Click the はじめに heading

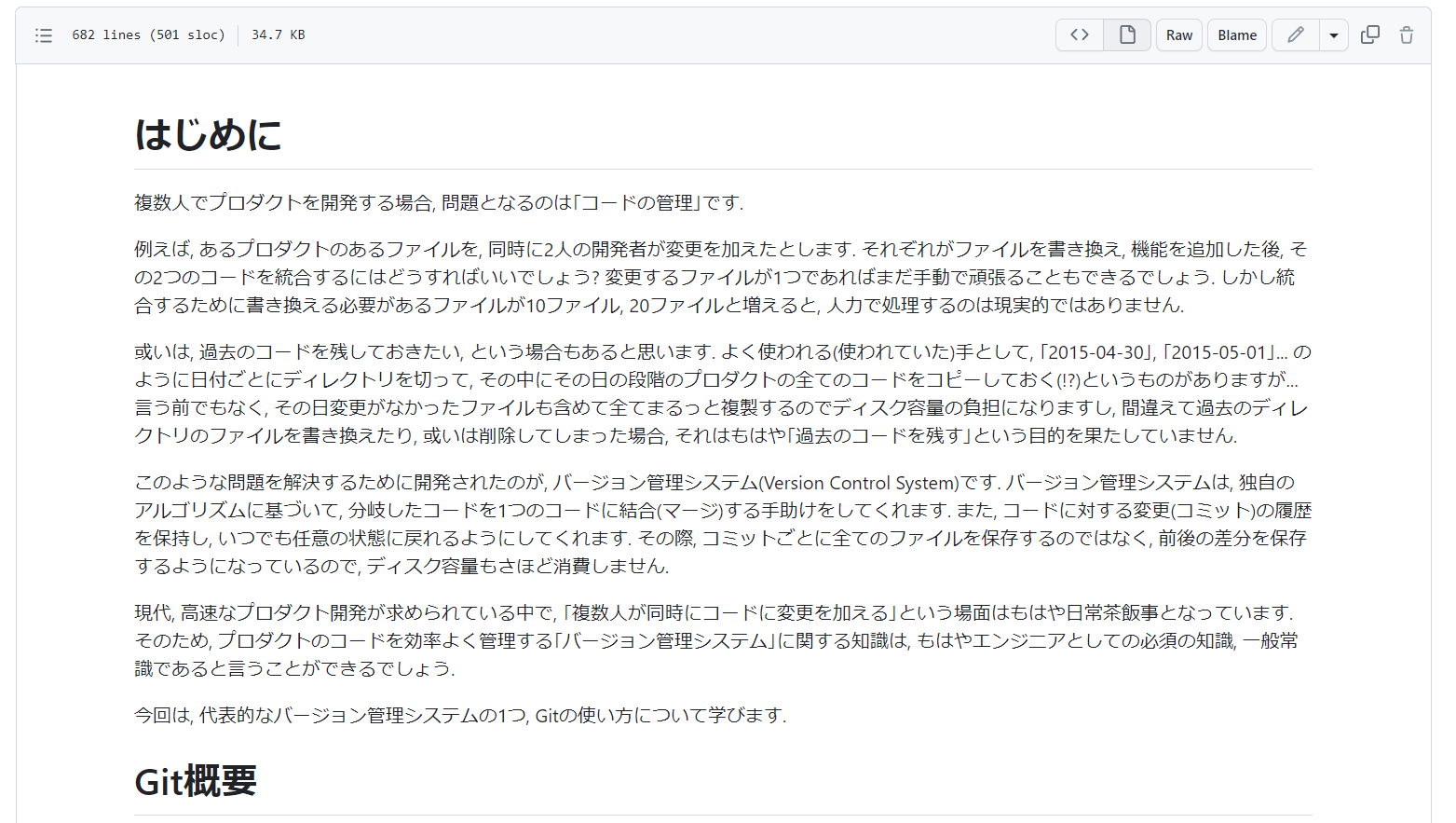pos(208,134)
